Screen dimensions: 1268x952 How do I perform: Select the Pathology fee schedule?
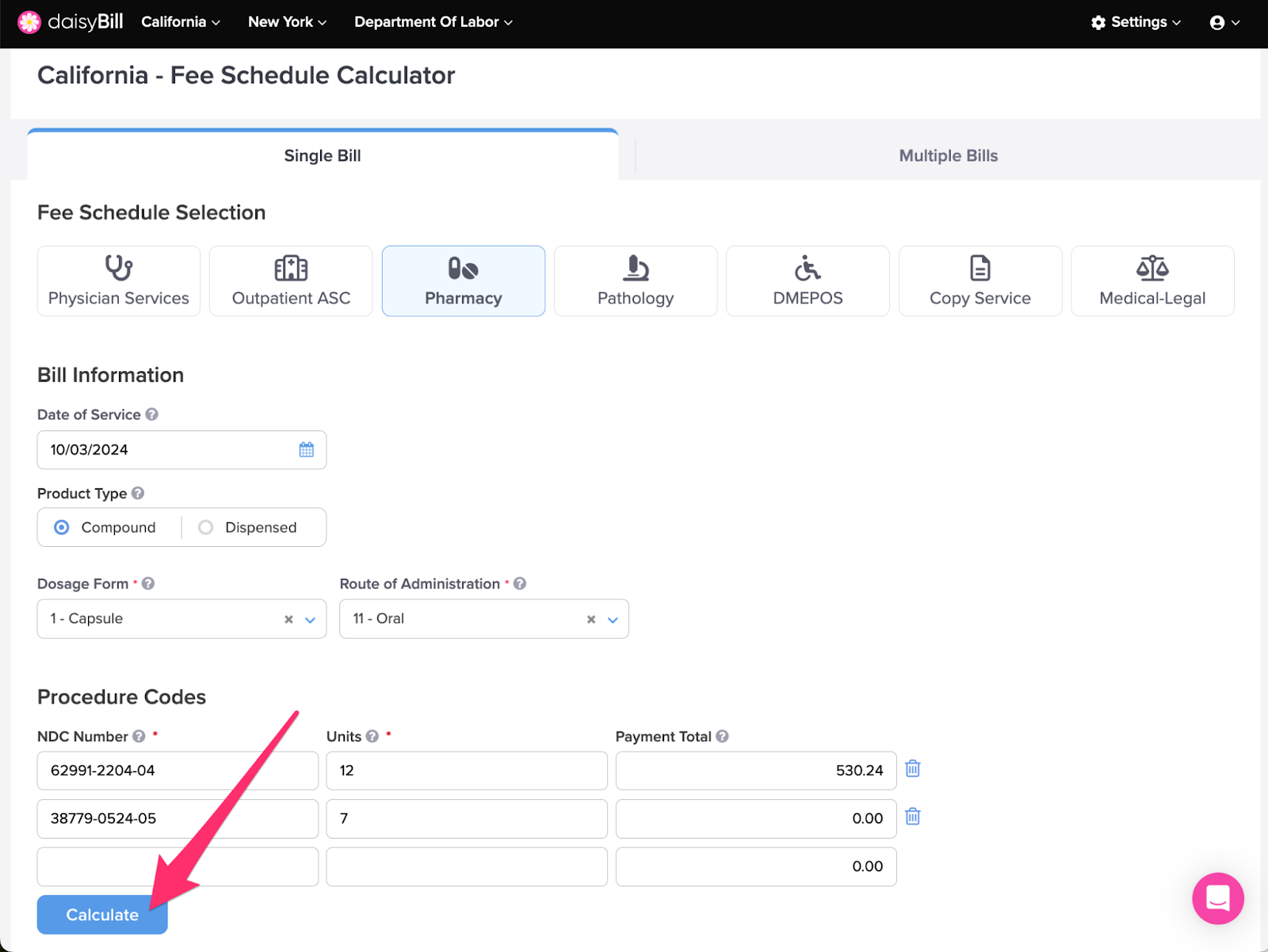coord(636,281)
